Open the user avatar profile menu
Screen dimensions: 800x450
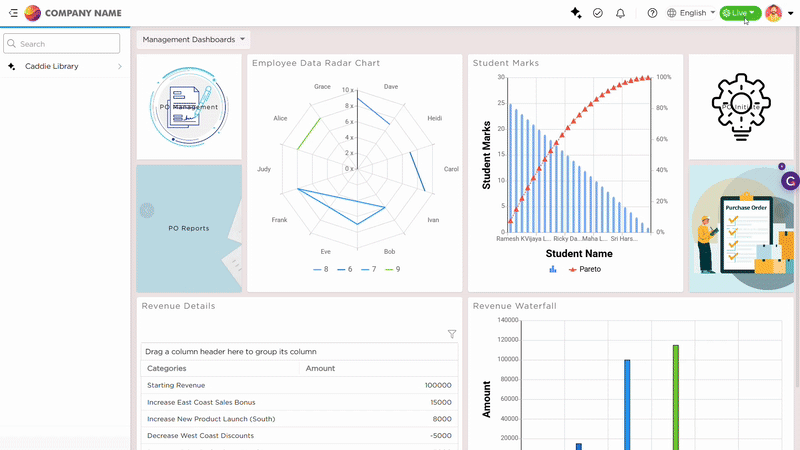click(x=774, y=13)
